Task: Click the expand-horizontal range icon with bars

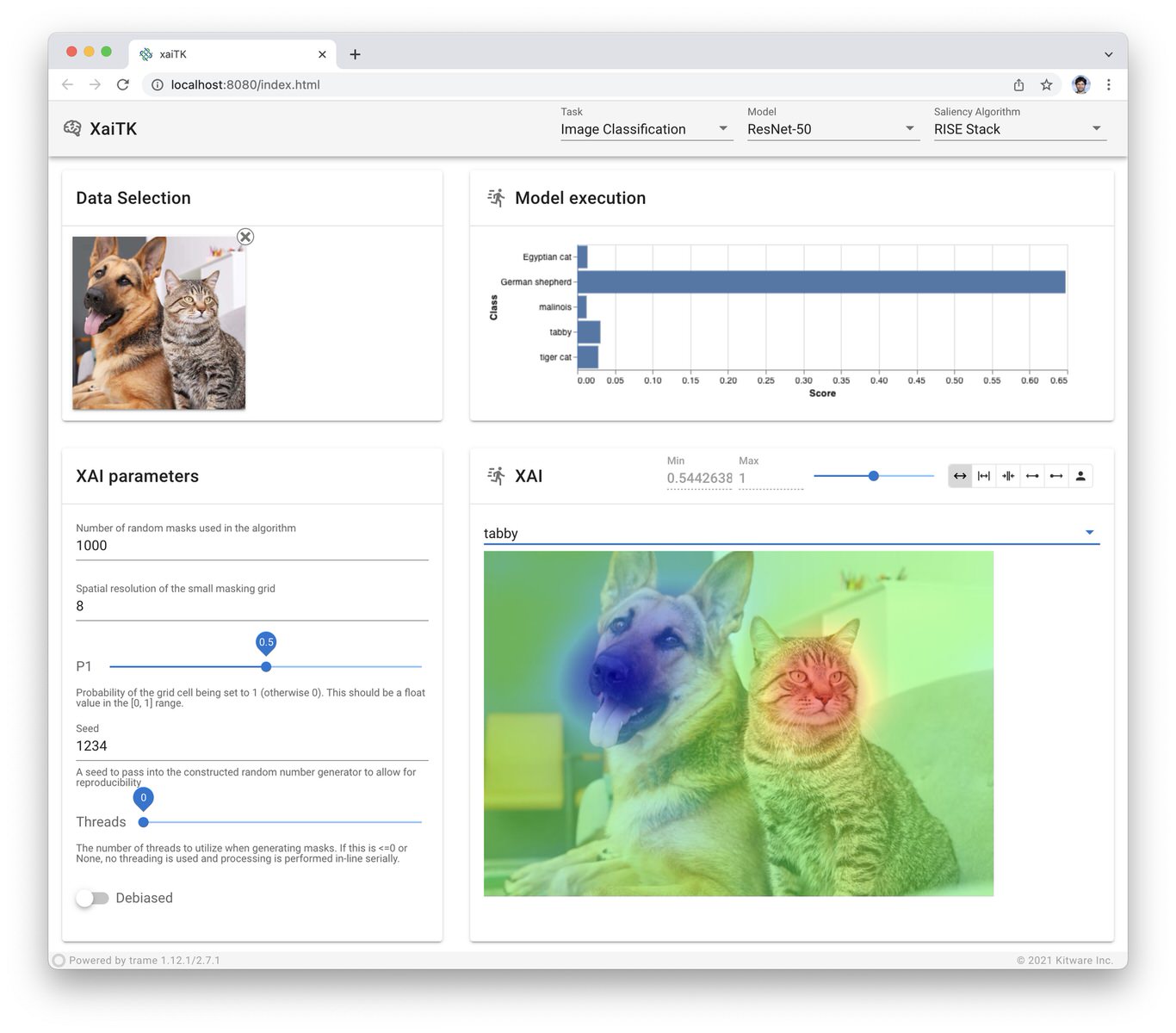Action: pos(984,476)
